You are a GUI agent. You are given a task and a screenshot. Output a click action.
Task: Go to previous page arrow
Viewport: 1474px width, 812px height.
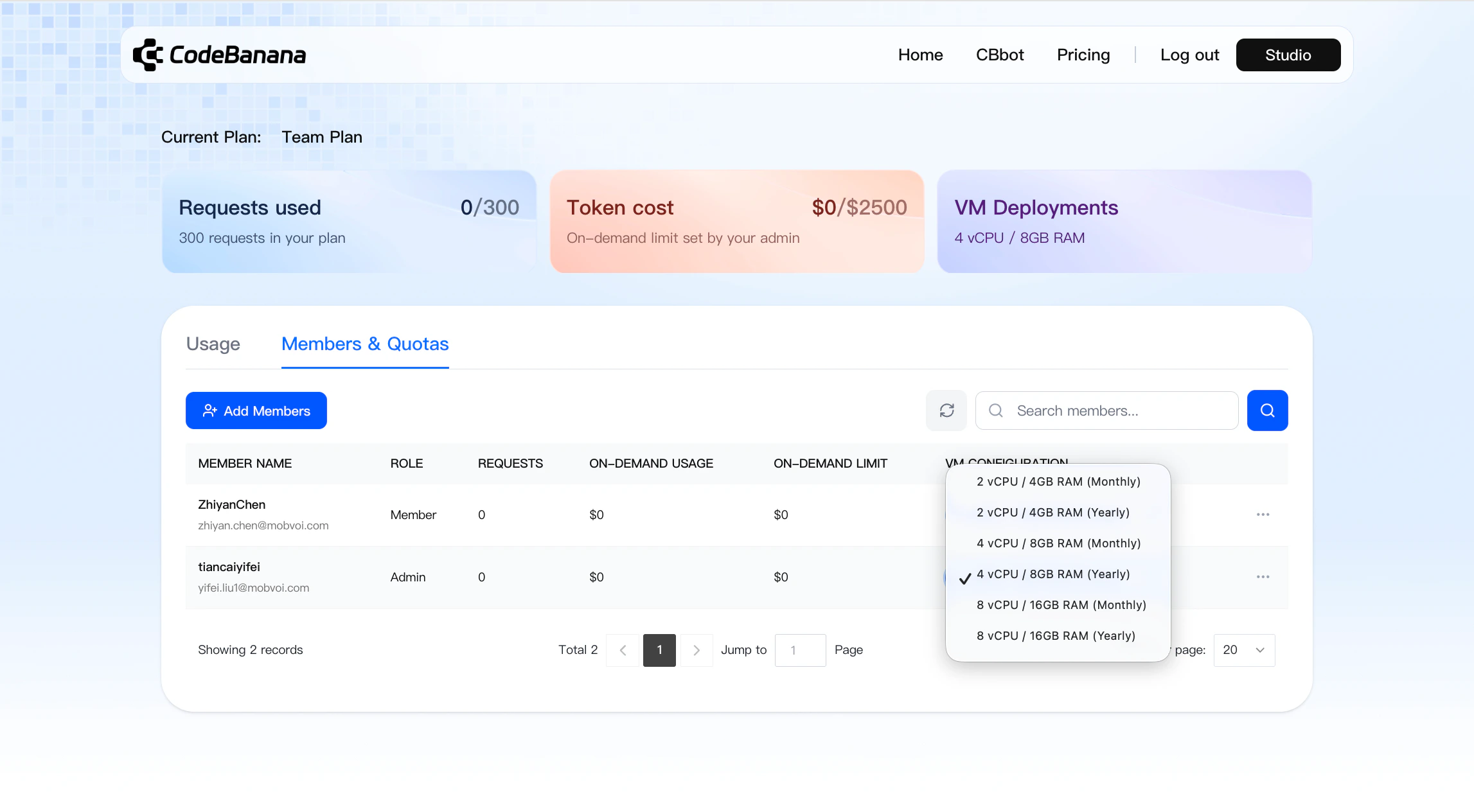pyautogui.click(x=623, y=650)
